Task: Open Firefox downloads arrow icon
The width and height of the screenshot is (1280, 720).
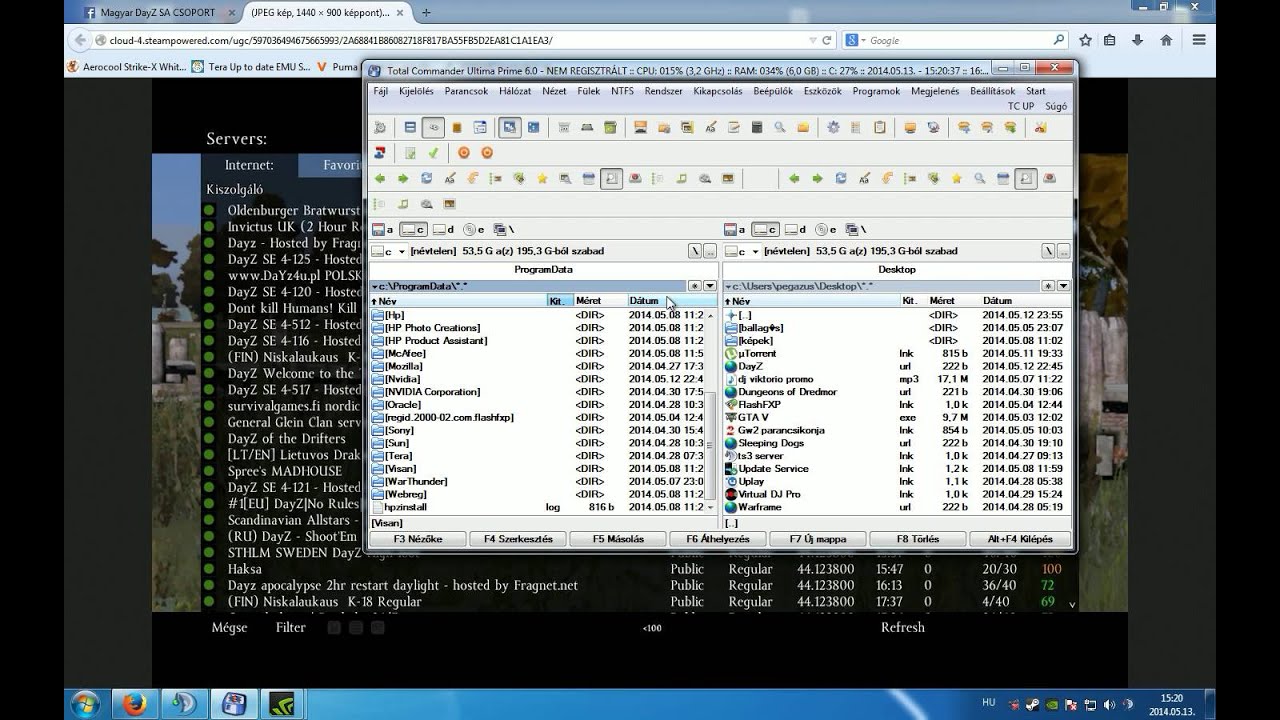Action: pos(1138,40)
